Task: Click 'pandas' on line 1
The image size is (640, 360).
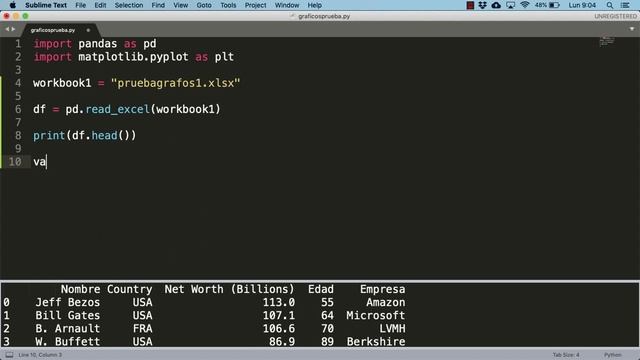Action: 98,44
